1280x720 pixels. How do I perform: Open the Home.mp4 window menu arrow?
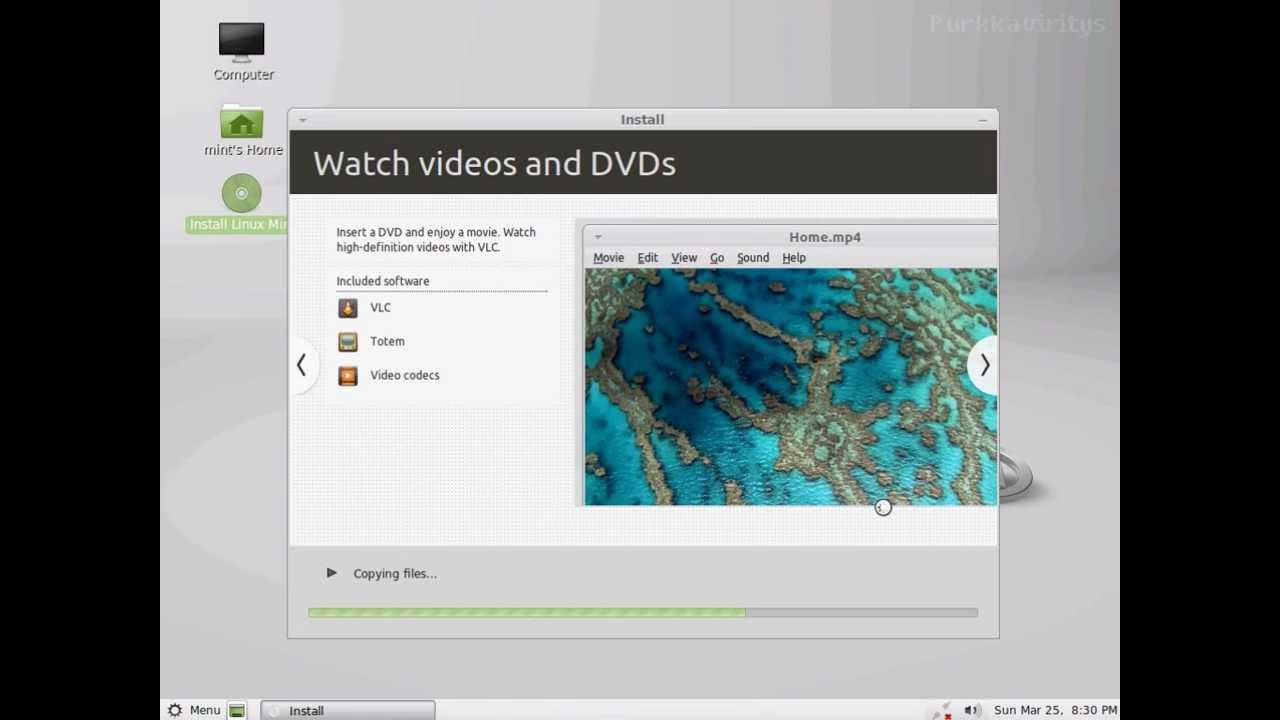point(598,238)
